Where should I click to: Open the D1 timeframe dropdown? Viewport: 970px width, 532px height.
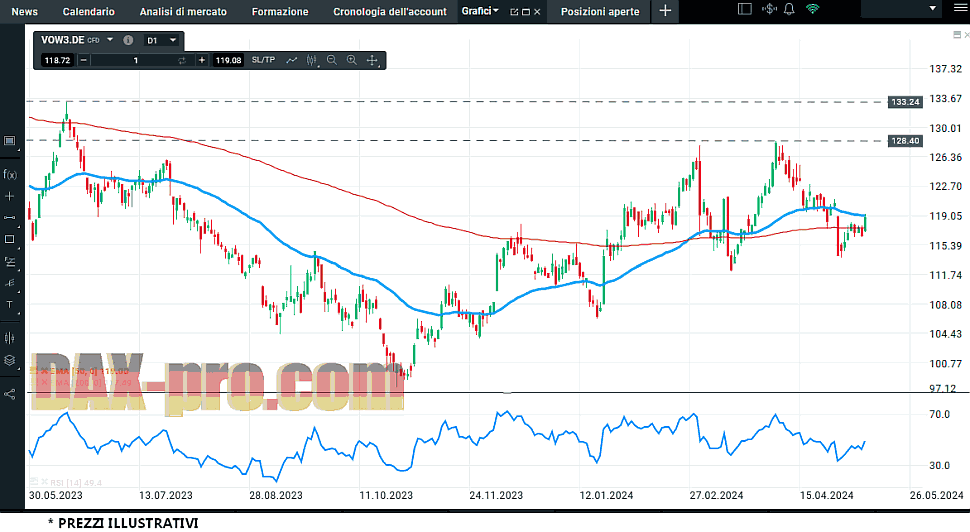click(162, 40)
